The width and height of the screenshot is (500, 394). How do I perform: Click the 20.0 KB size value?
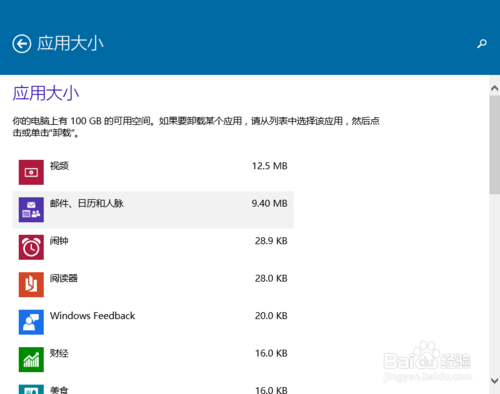pyautogui.click(x=271, y=316)
